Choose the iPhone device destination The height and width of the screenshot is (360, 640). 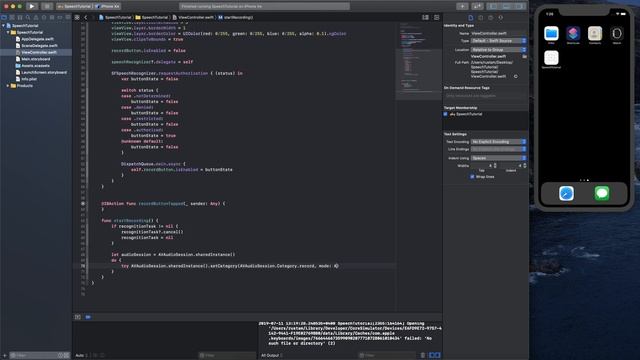[107, 7]
